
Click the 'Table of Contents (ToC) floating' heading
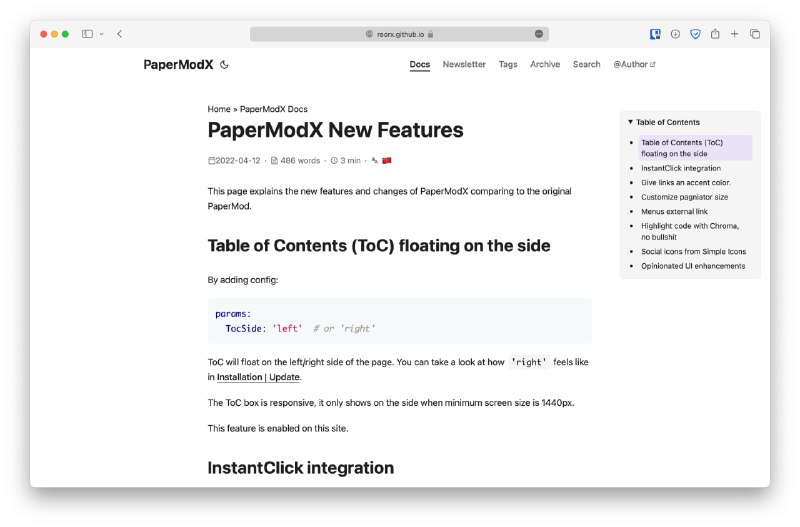point(379,246)
